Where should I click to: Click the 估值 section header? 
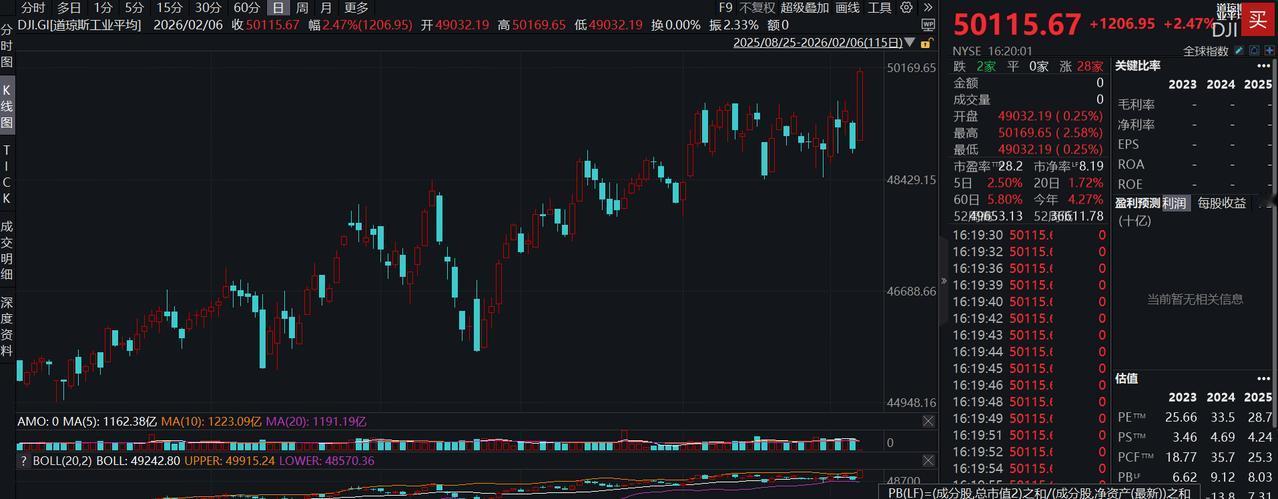[x=1127, y=379]
